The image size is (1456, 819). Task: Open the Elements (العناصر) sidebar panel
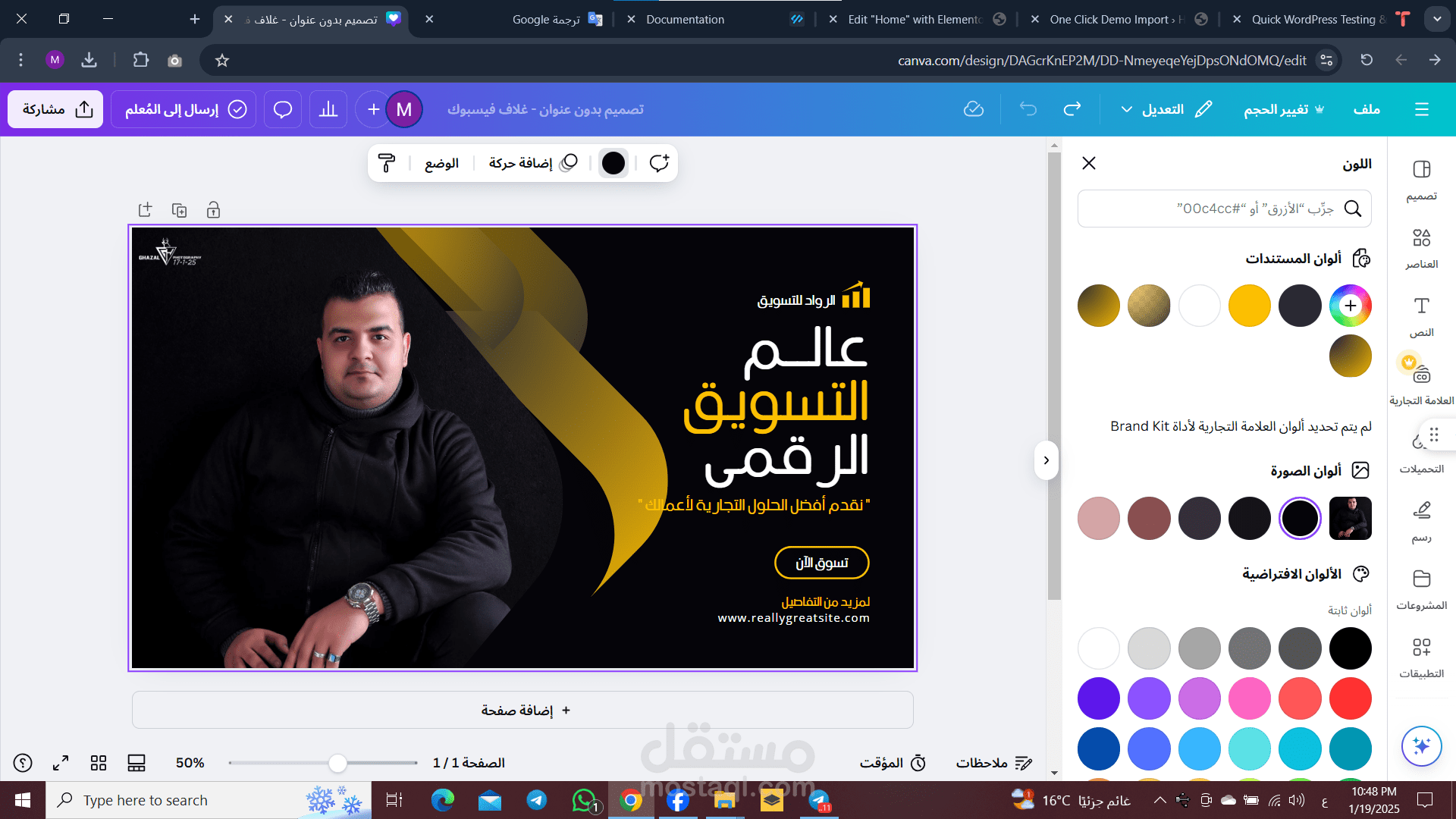pyautogui.click(x=1421, y=248)
